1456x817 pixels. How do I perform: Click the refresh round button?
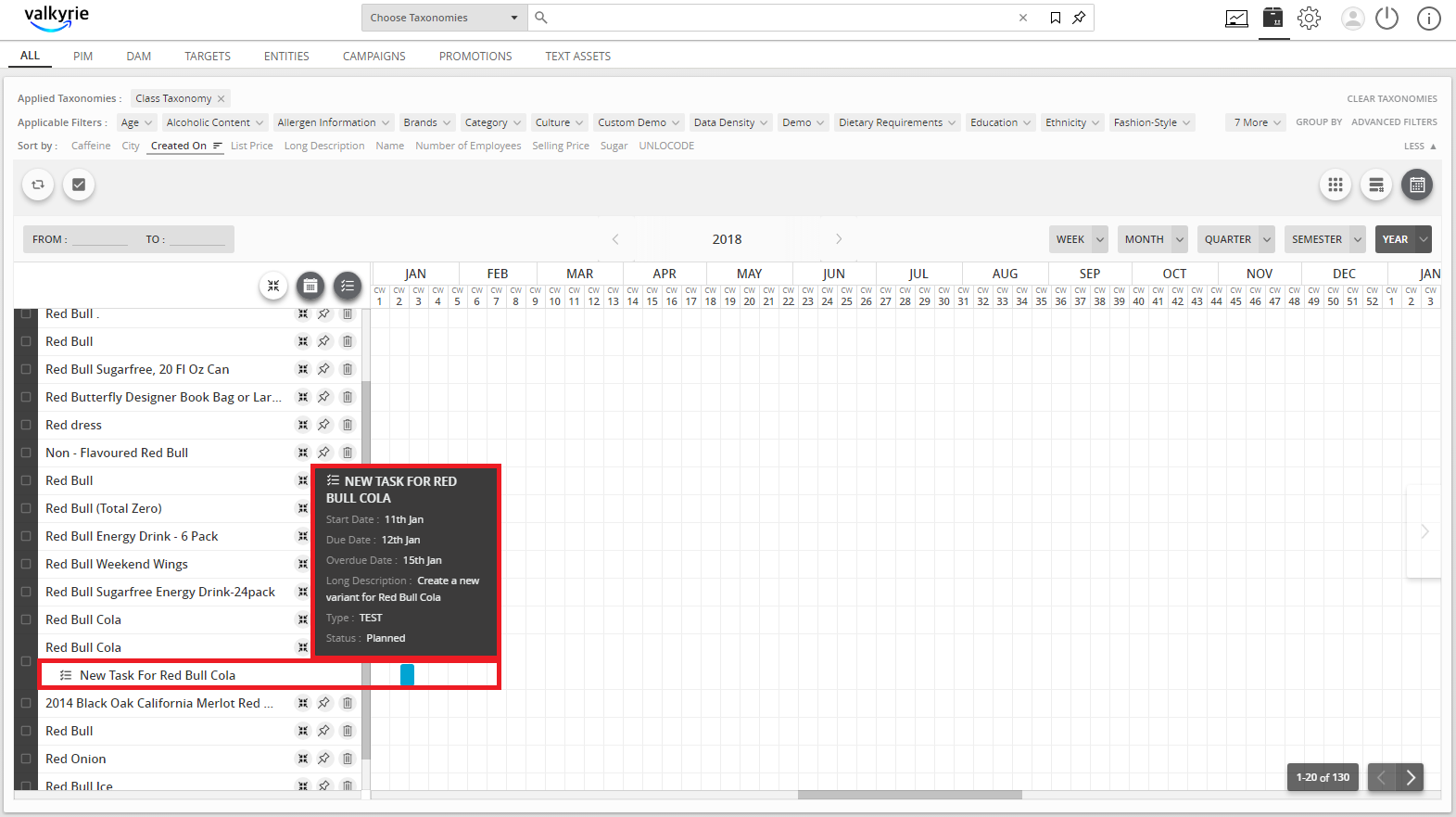(x=38, y=185)
